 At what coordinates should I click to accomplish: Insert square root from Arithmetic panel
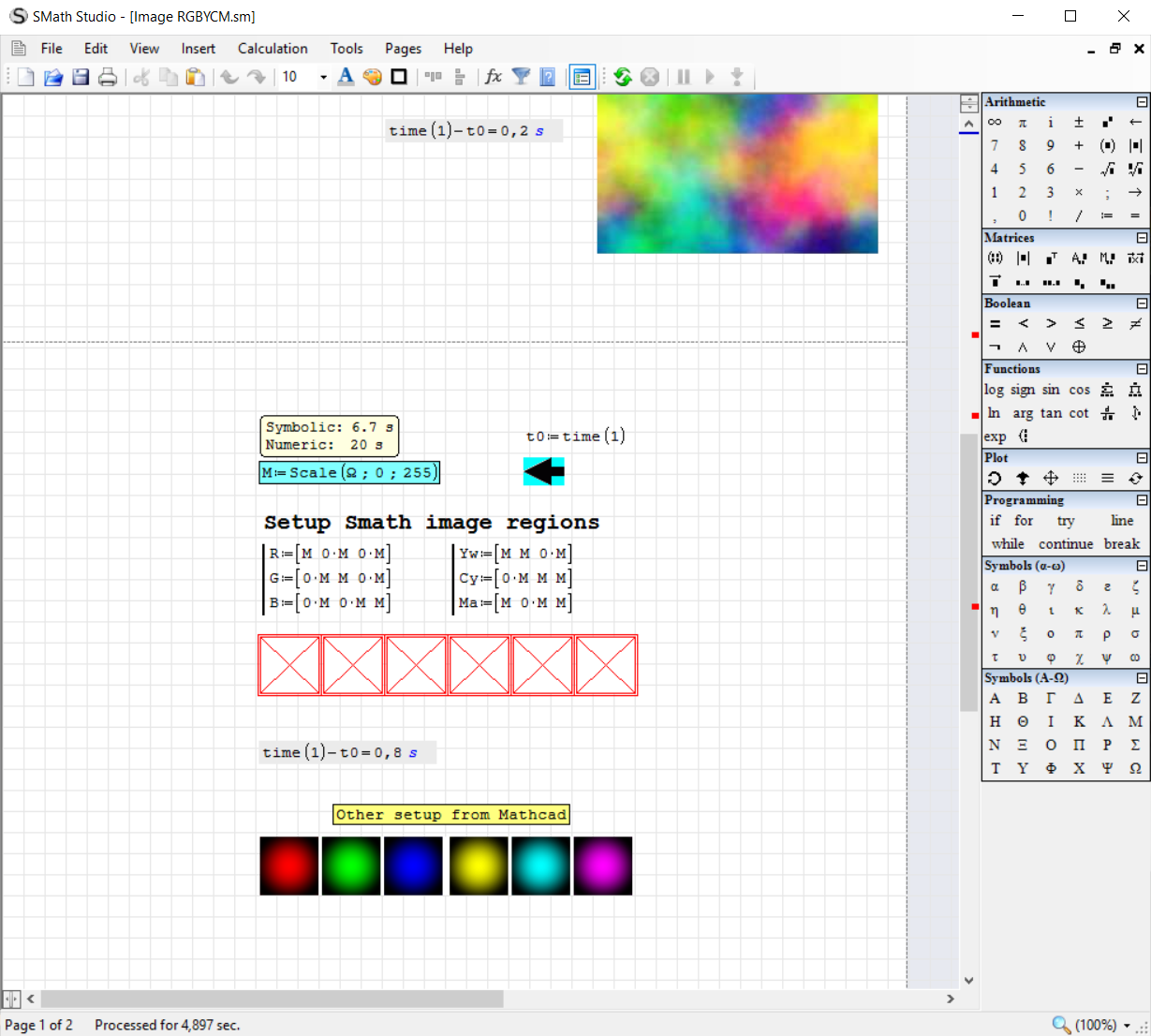(1107, 169)
